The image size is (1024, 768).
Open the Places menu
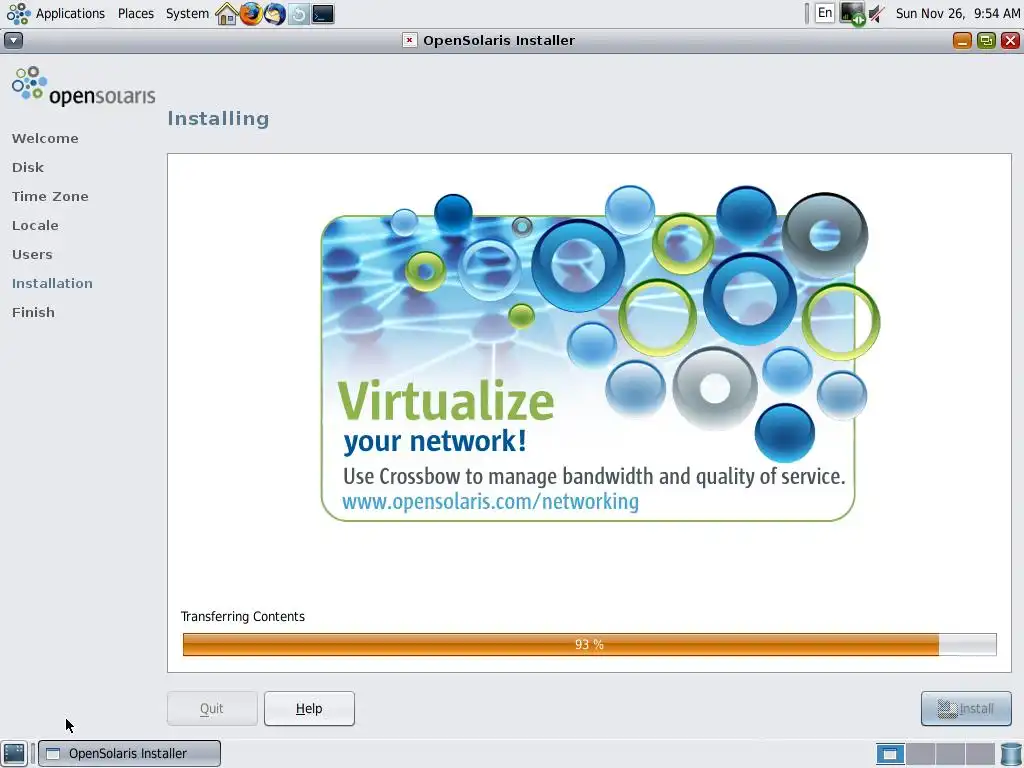[x=136, y=13]
